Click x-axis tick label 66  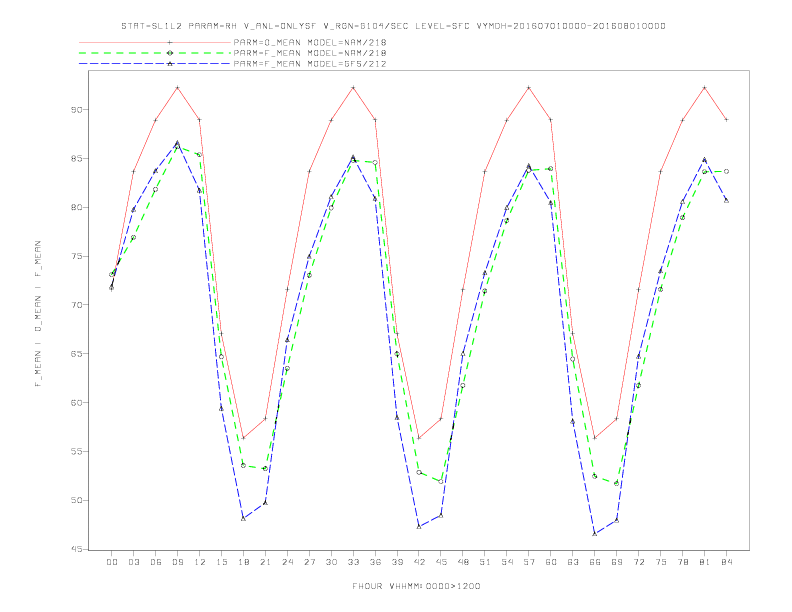pyautogui.click(x=595, y=562)
